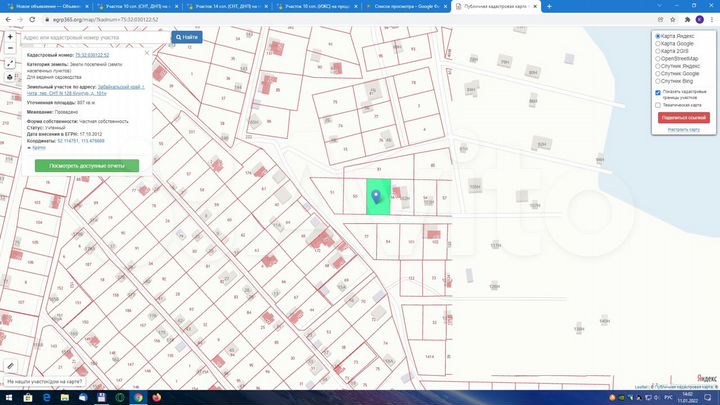Open a new browser tab

click(x=549, y=6)
